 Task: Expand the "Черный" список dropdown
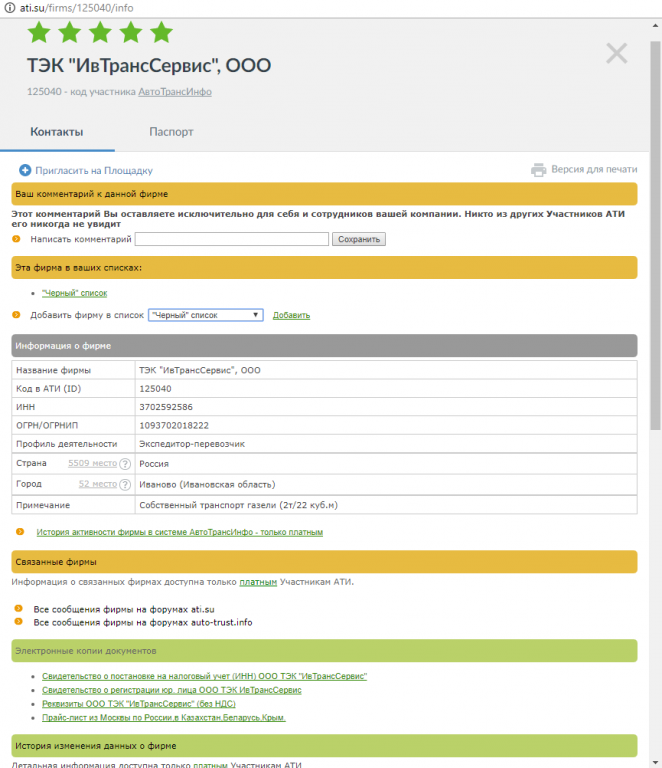tap(206, 315)
